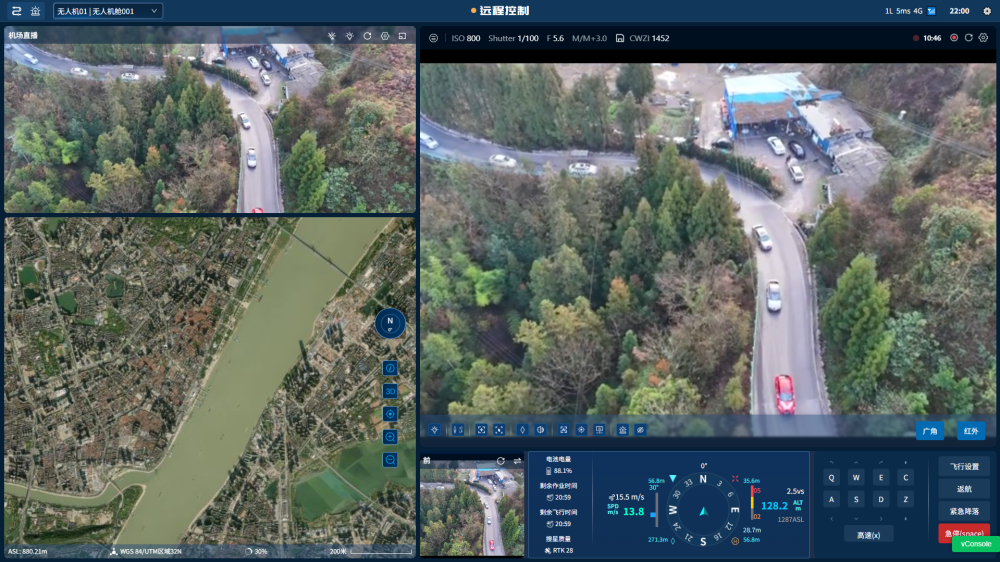Click the W control key
Screen dimensions: 1000x562
pos(856,478)
